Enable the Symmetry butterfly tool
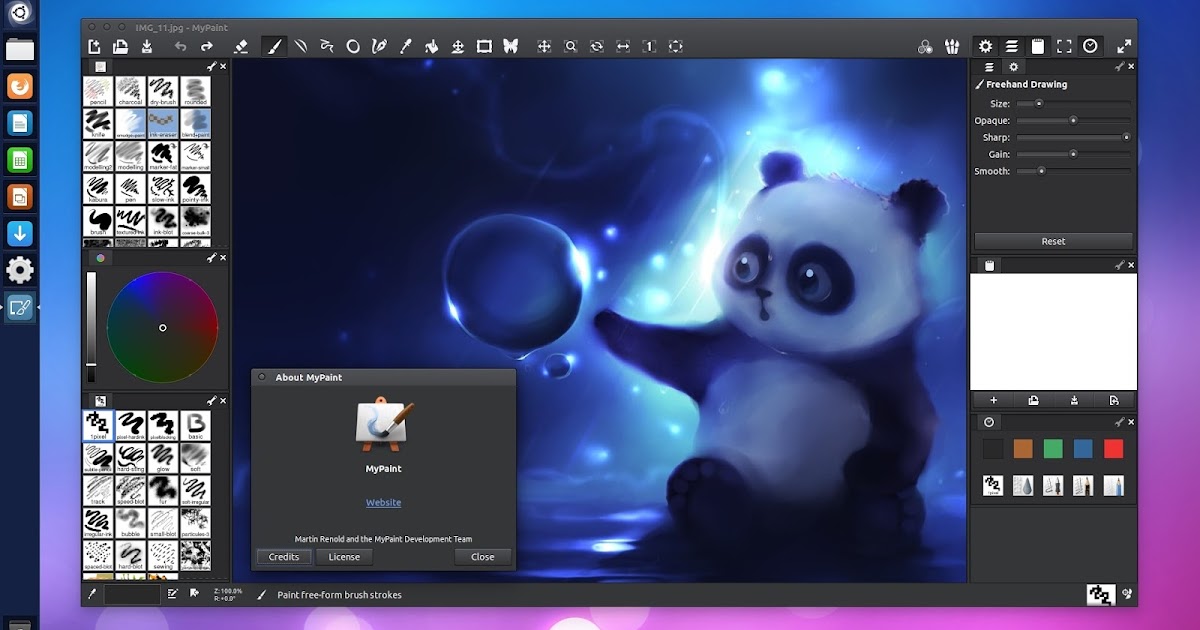The height and width of the screenshot is (630, 1200). tap(510, 46)
